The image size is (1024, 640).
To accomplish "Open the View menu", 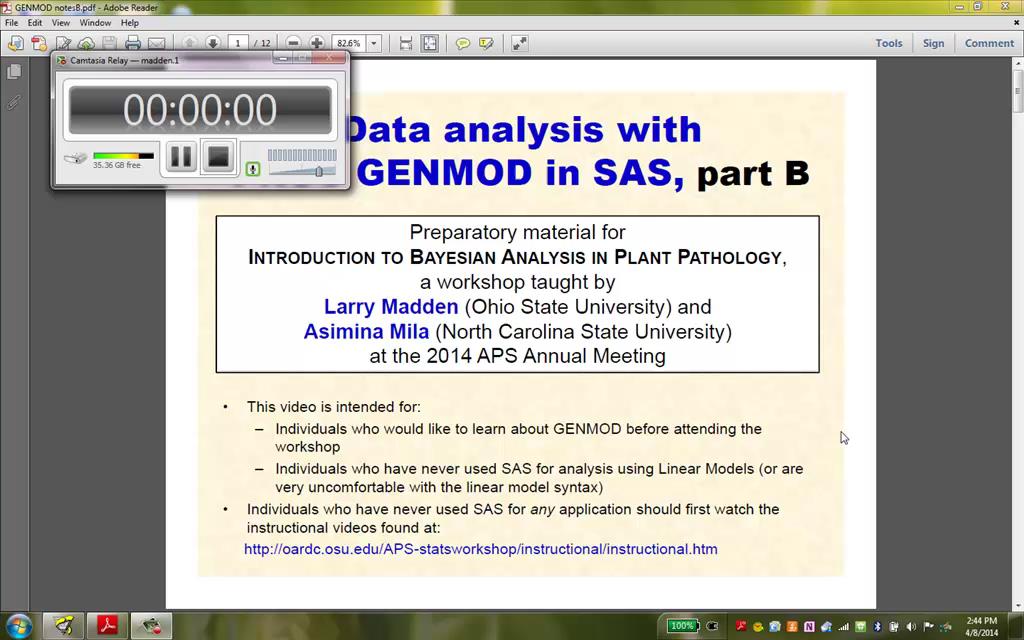I will pyautogui.click(x=60, y=22).
